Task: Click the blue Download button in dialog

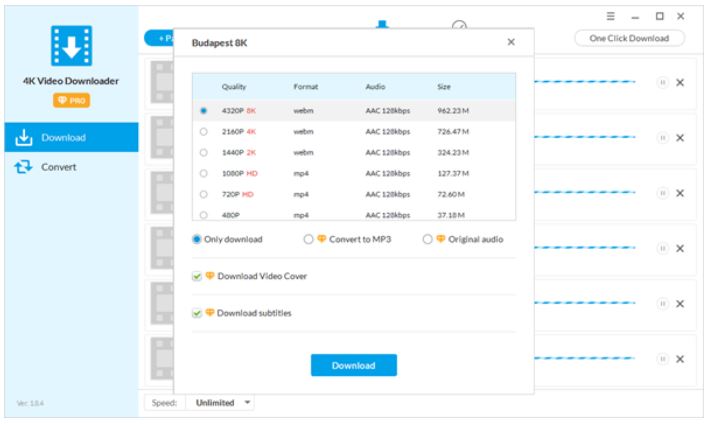Action: pyautogui.click(x=354, y=365)
